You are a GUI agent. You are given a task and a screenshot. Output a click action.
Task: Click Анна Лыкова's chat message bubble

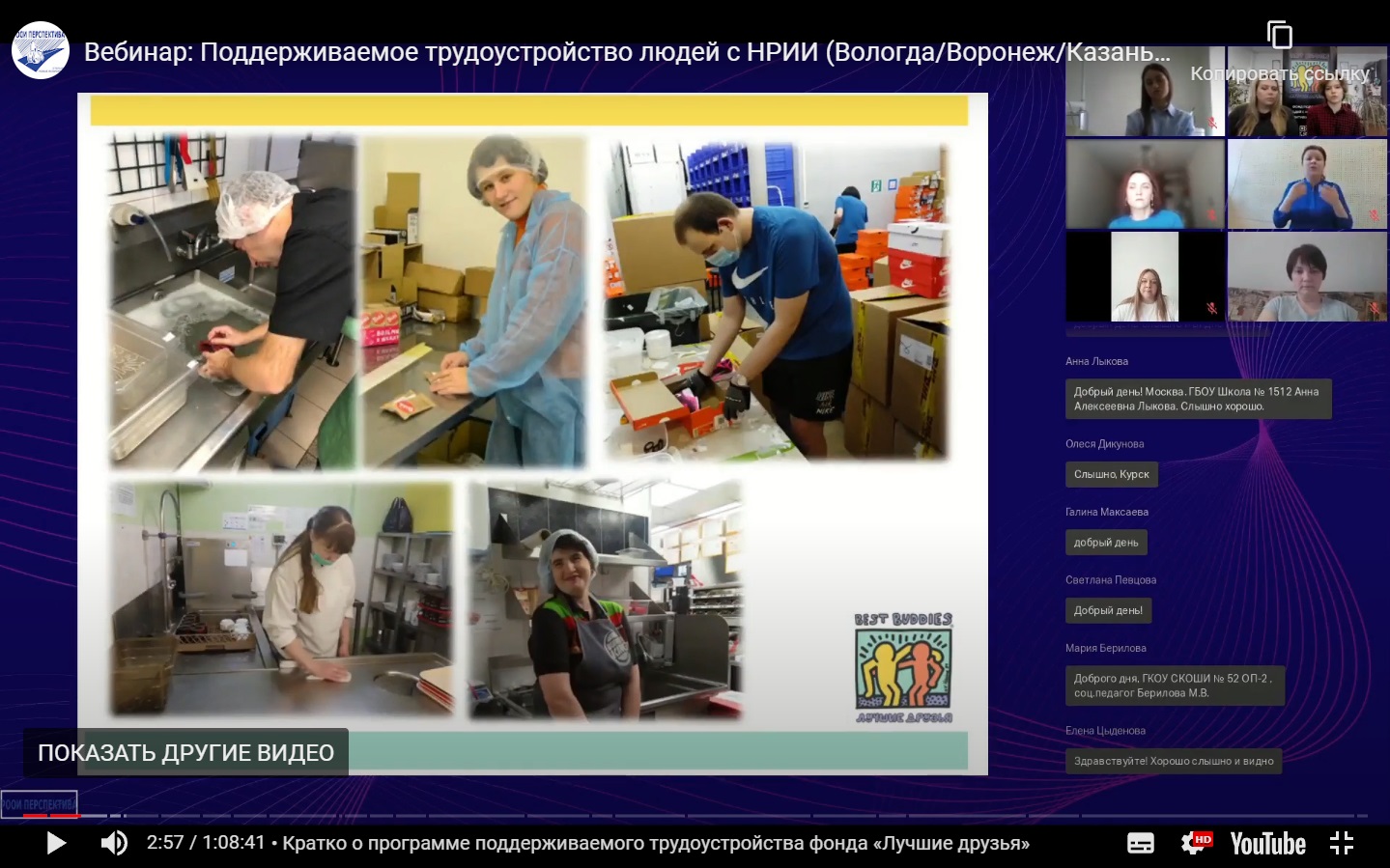pyautogui.click(x=1197, y=399)
